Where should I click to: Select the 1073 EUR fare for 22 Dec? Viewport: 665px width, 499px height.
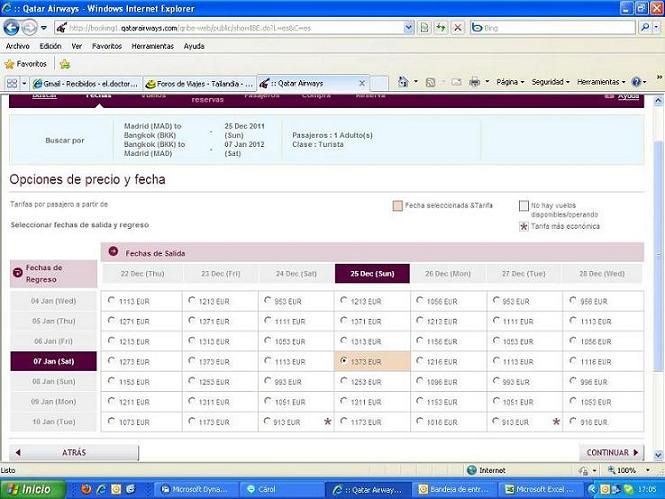coord(111,421)
